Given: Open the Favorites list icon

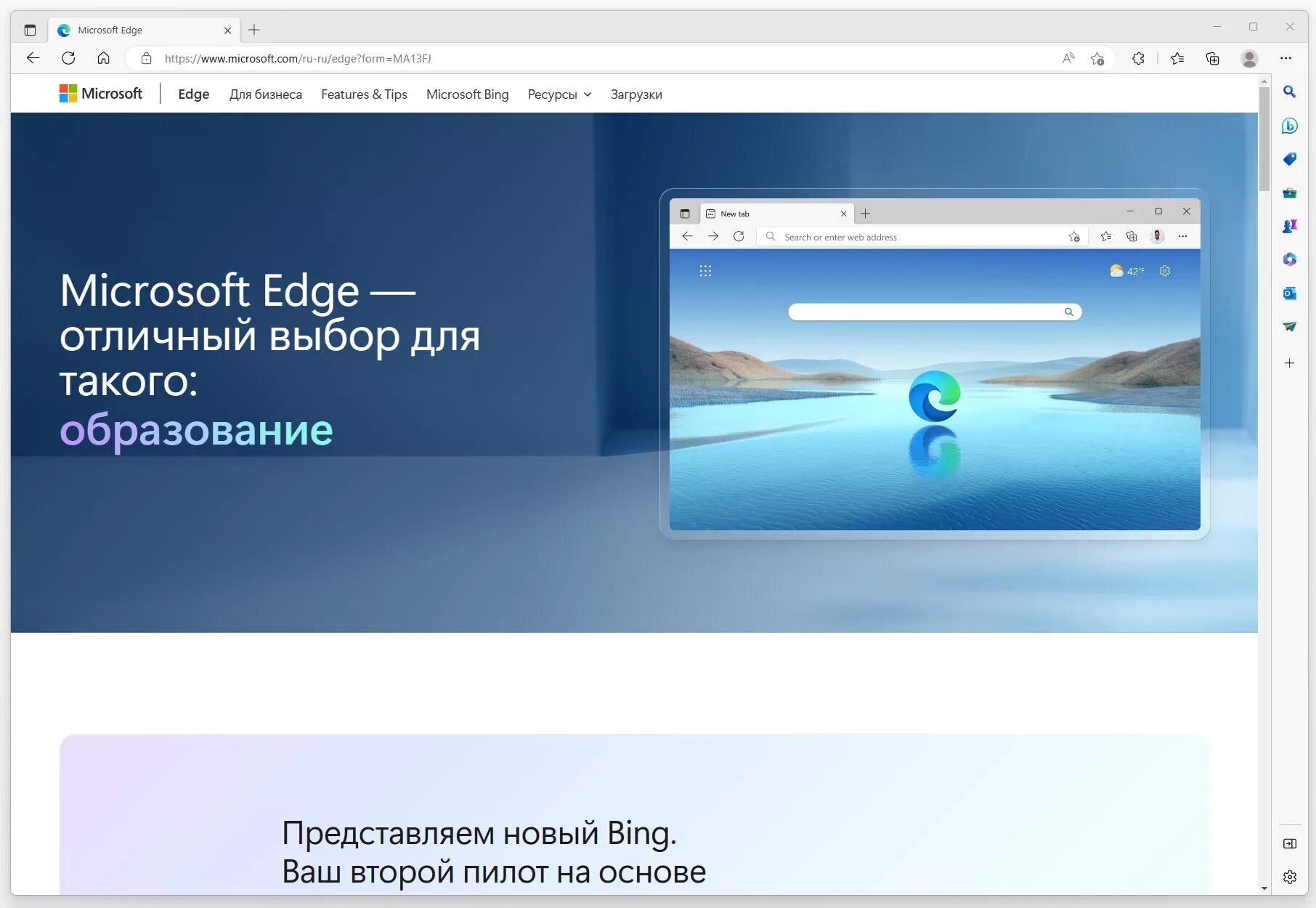Looking at the screenshot, I should [1177, 58].
